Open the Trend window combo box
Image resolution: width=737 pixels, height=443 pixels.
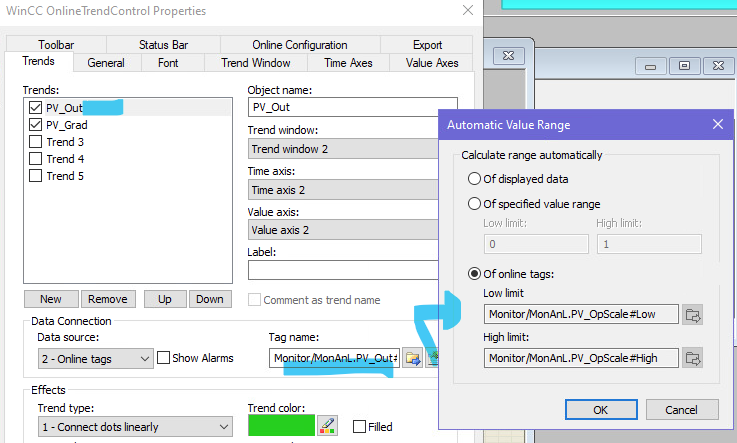click(x=343, y=149)
